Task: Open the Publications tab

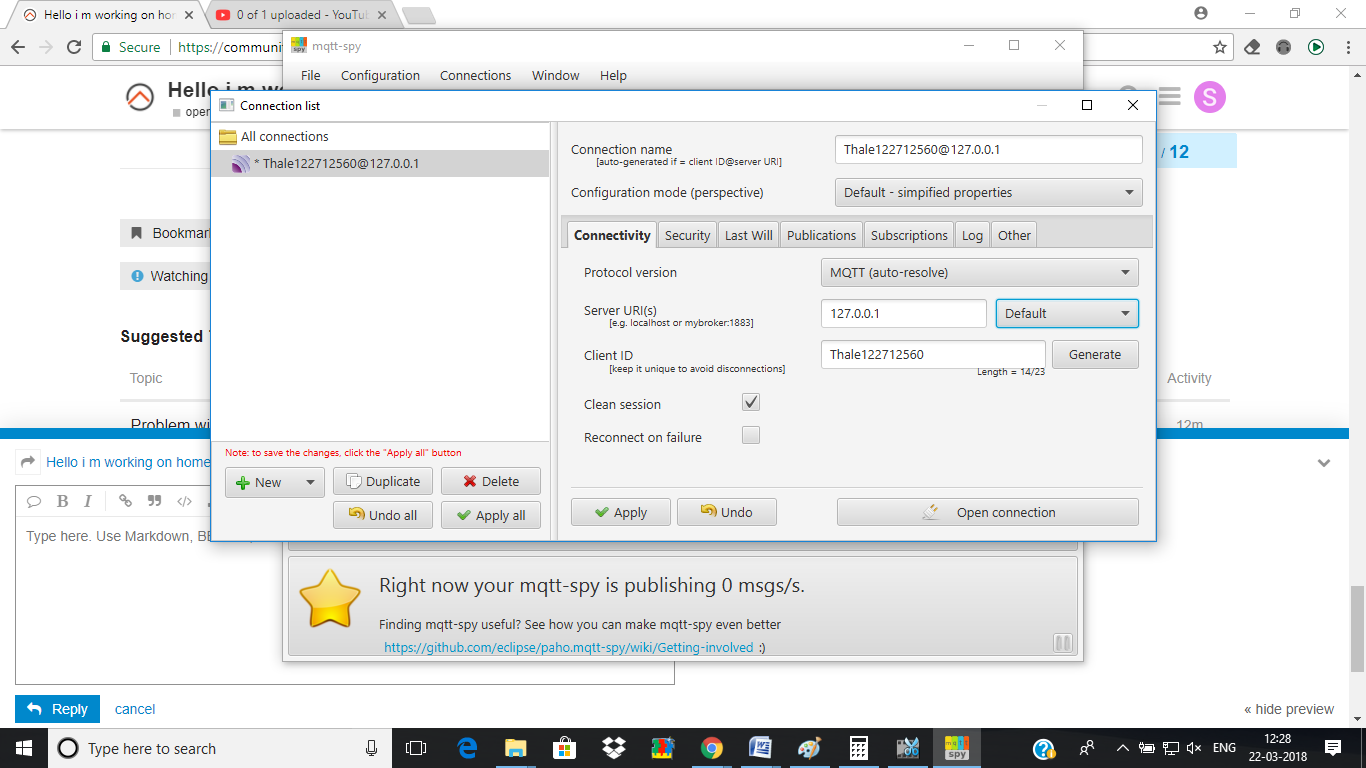Action: pos(821,235)
